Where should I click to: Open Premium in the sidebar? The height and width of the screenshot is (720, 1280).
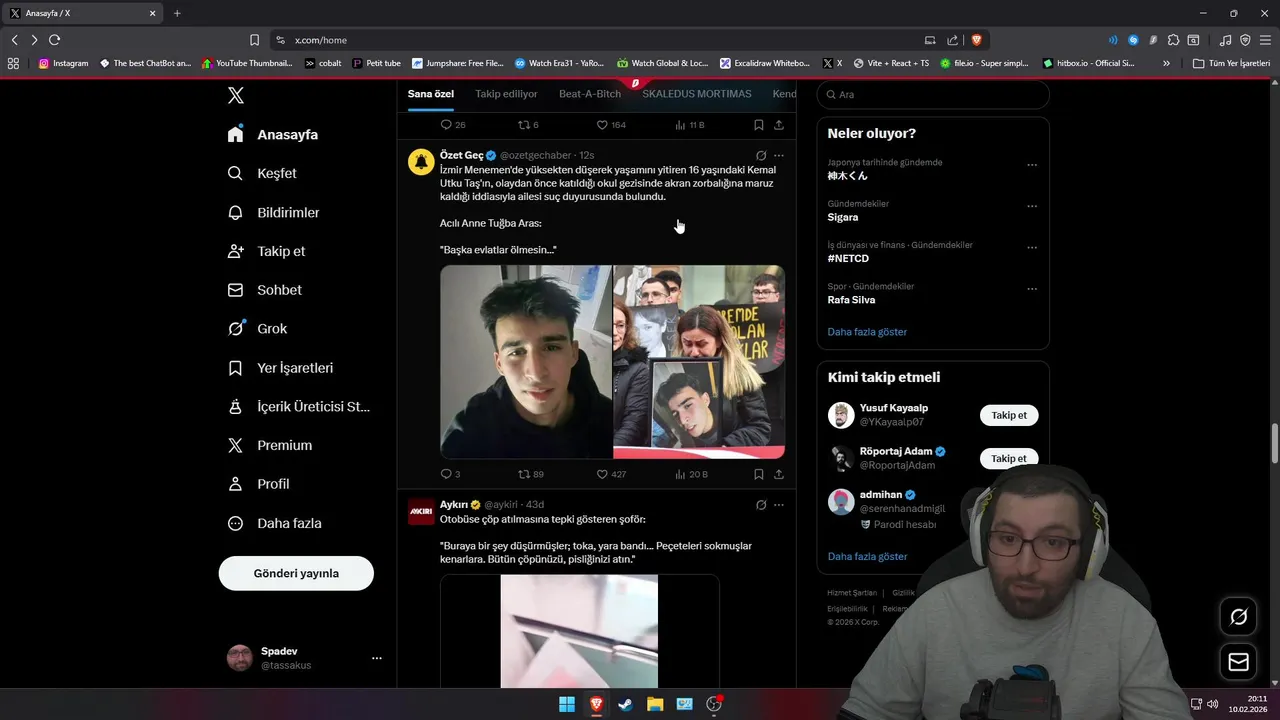[270, 445]
